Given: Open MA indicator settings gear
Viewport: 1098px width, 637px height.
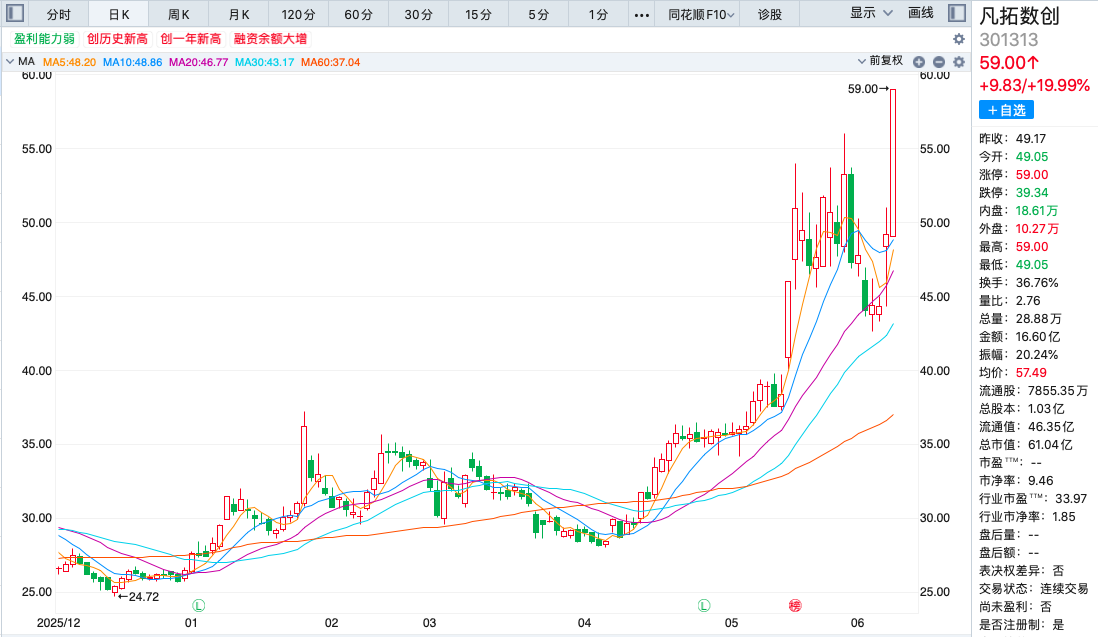Looking at the screenshot, I should (959, 62).
